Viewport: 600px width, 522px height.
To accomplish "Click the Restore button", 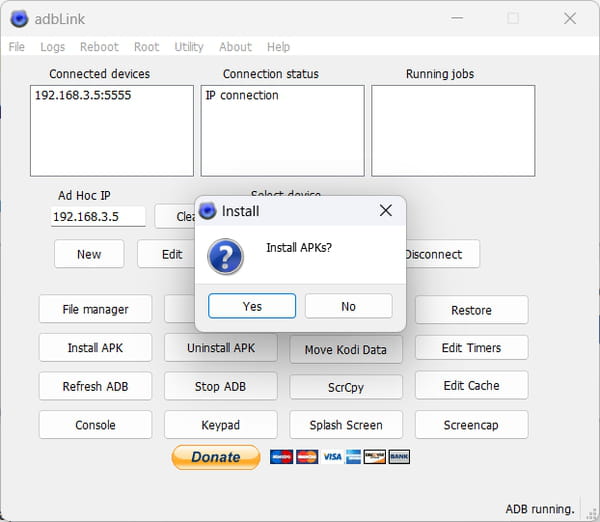I will point(471,310).
